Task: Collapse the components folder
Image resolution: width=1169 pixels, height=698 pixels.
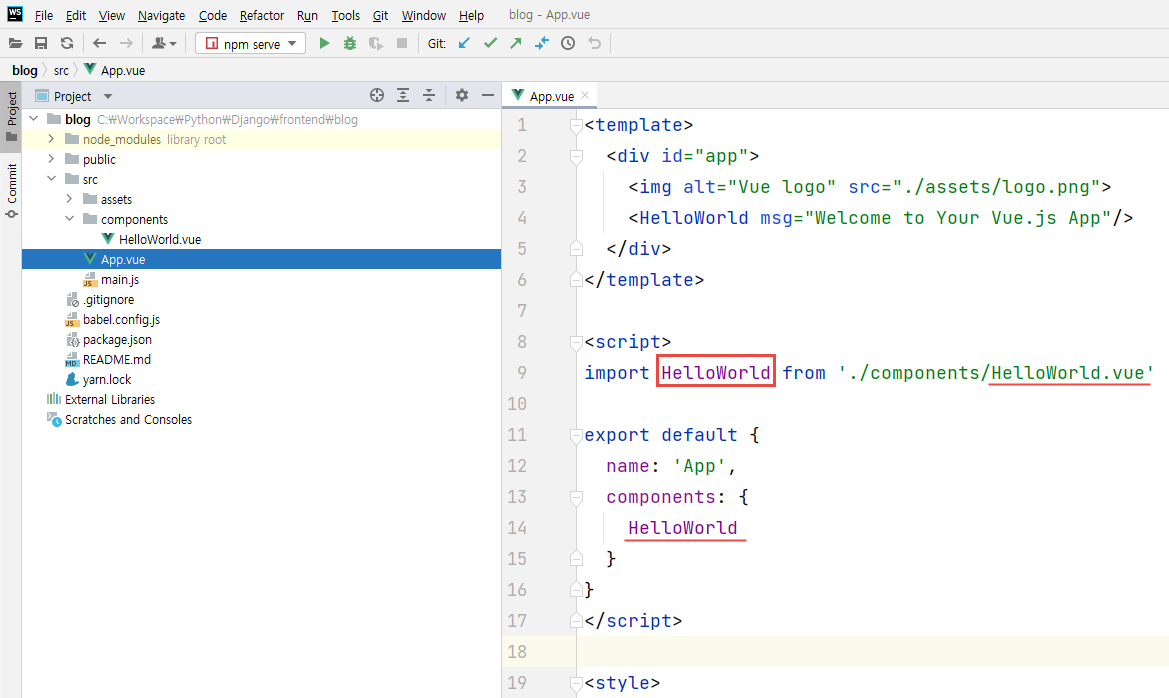Action: pyautogui.click(x=69, y=219)
